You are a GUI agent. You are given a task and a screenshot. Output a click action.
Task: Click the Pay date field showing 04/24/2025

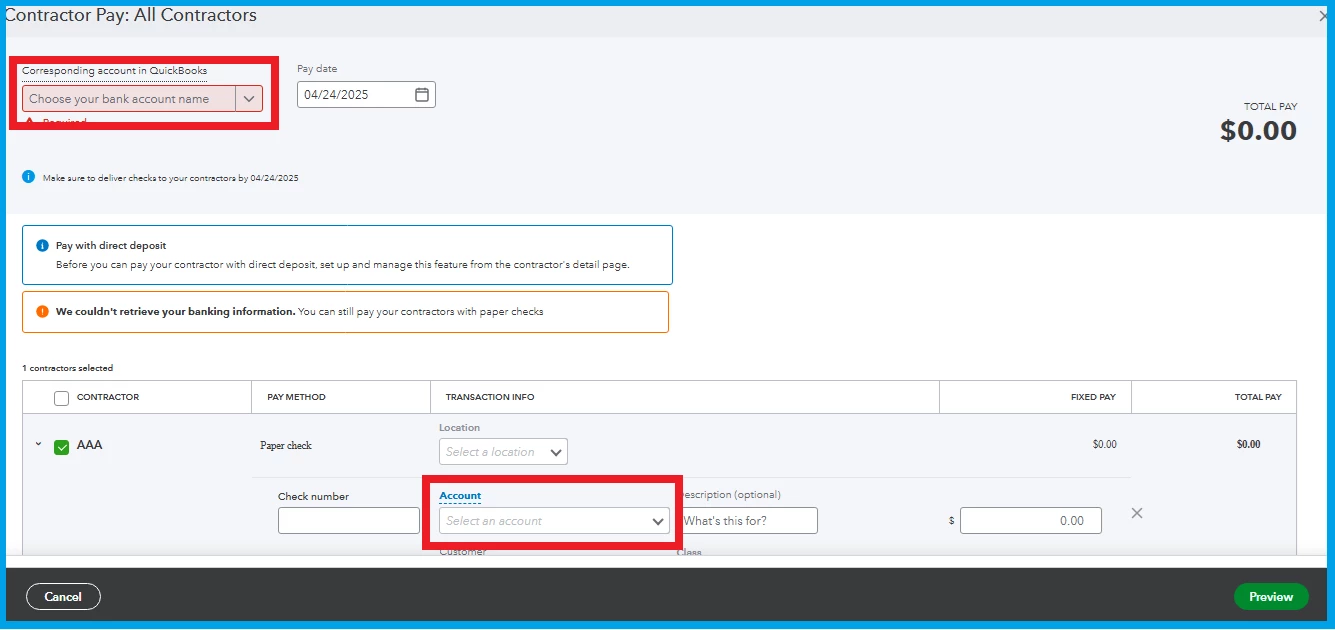click(x=366, y=95)
